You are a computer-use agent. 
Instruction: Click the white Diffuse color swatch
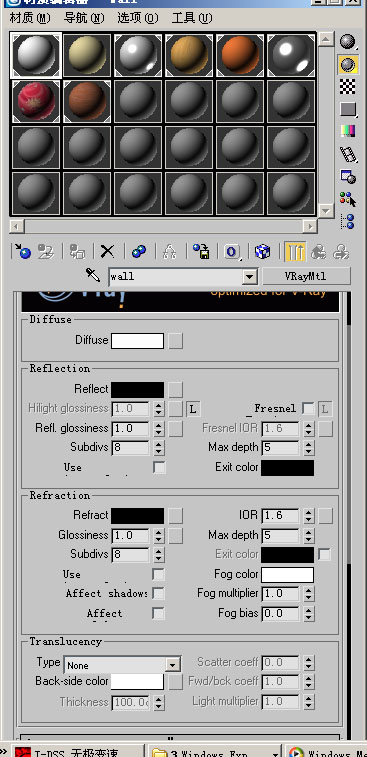click(x=138, y=341)
